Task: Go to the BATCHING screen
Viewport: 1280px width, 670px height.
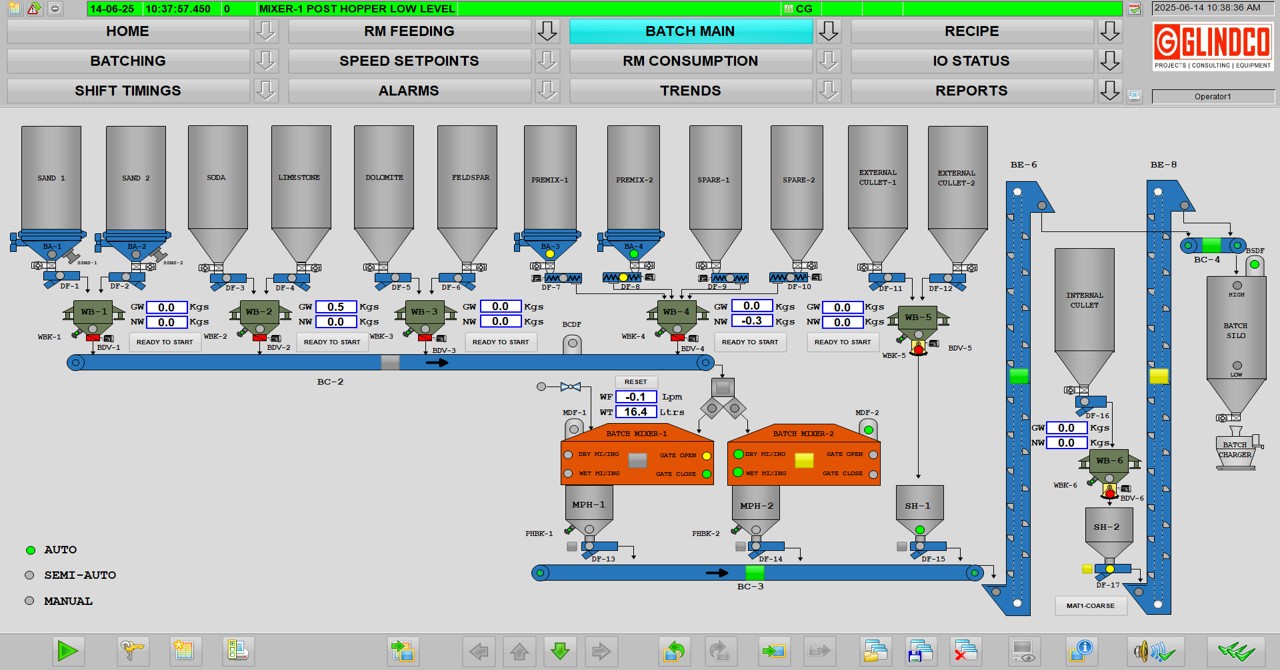Action: 128,61
